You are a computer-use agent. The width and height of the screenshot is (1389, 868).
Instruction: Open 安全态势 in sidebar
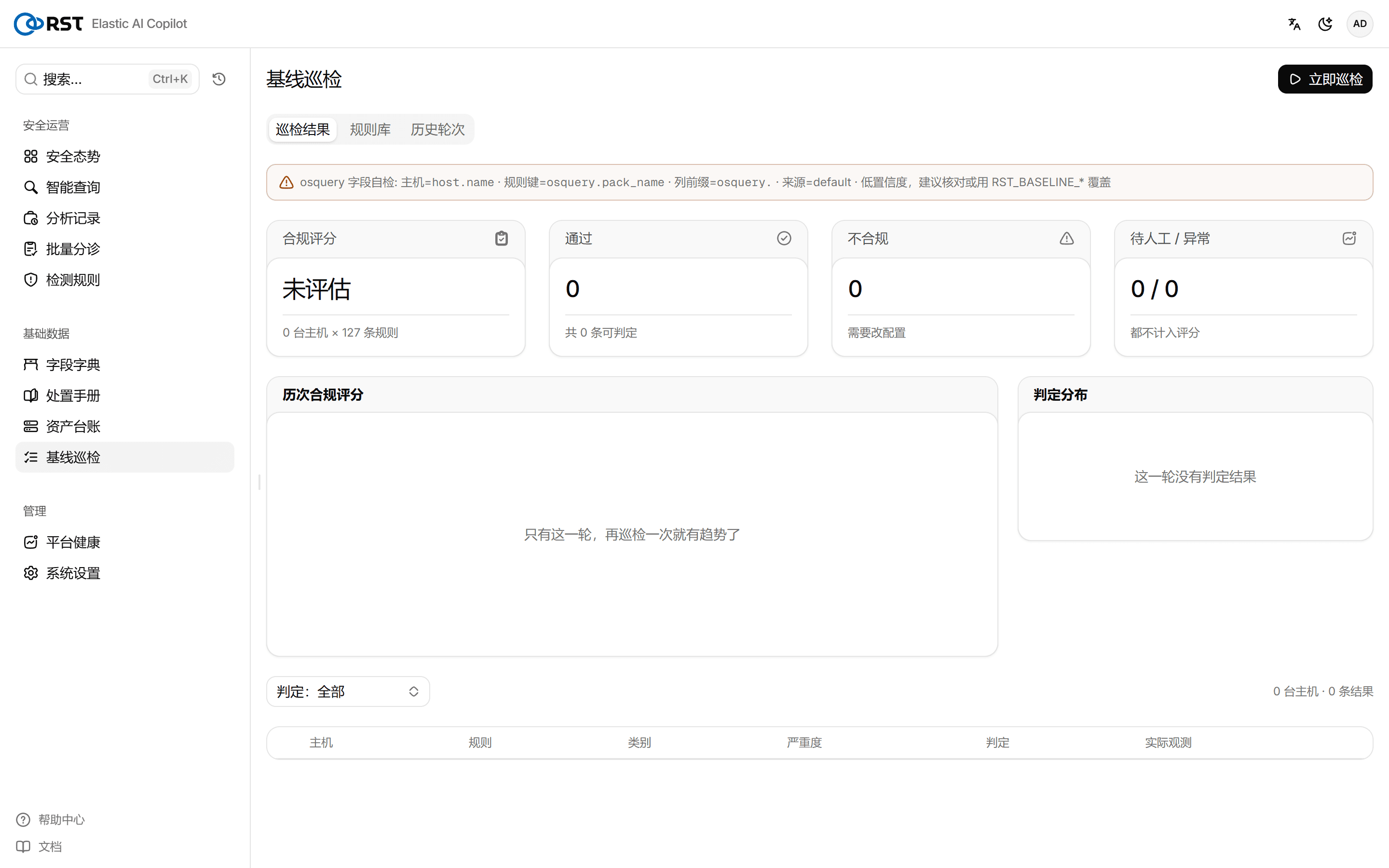pyautogui.click(x=124, y=156)
